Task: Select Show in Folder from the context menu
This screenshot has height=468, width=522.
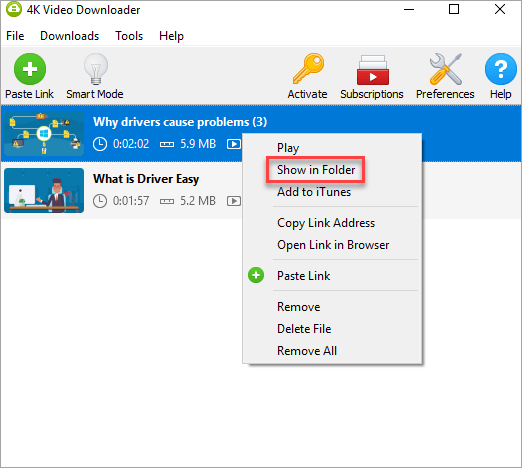Action: pos(316,170)
